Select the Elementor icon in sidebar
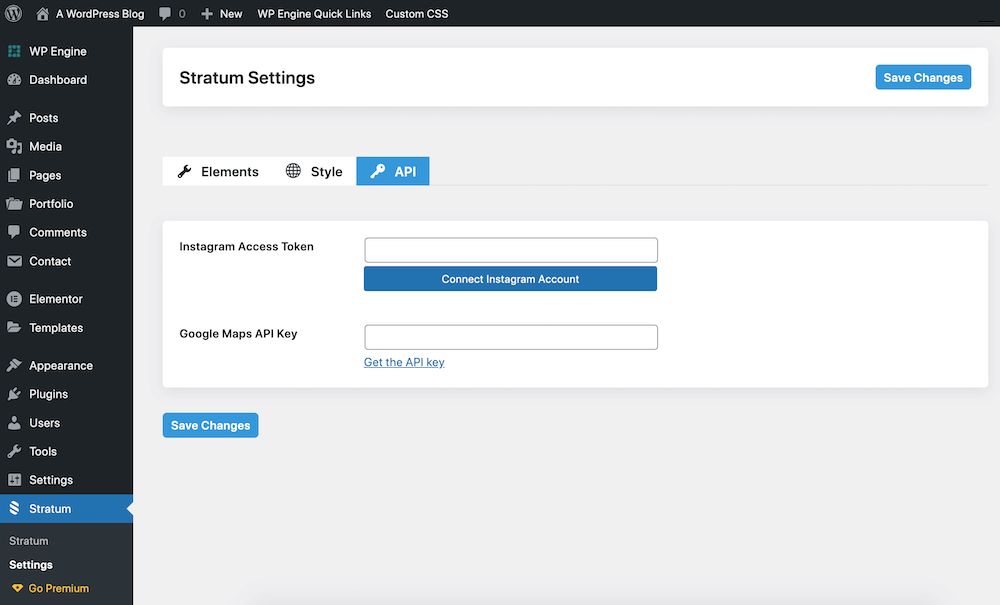The width and height of the screenshot is (1000, 605). coord(14,299)
